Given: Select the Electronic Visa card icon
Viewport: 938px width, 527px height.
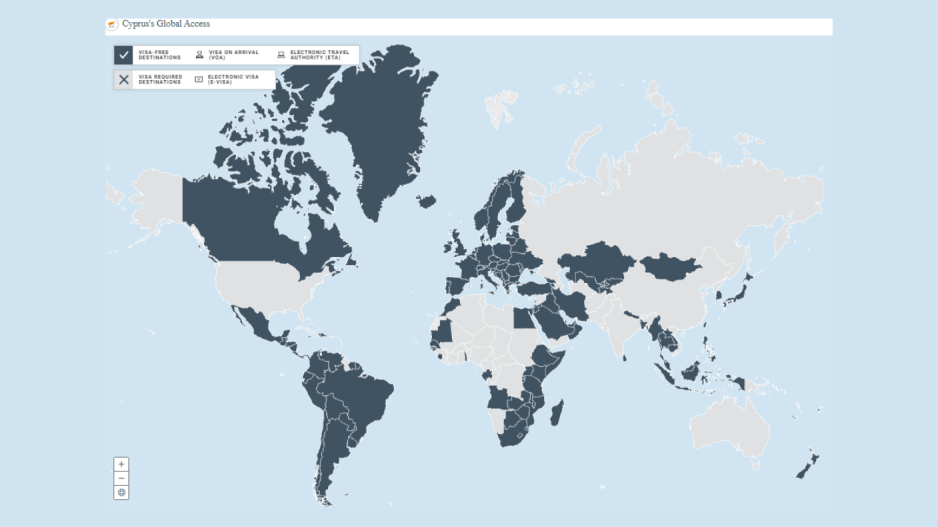Looking at the screenshot, I should [199, 80].
